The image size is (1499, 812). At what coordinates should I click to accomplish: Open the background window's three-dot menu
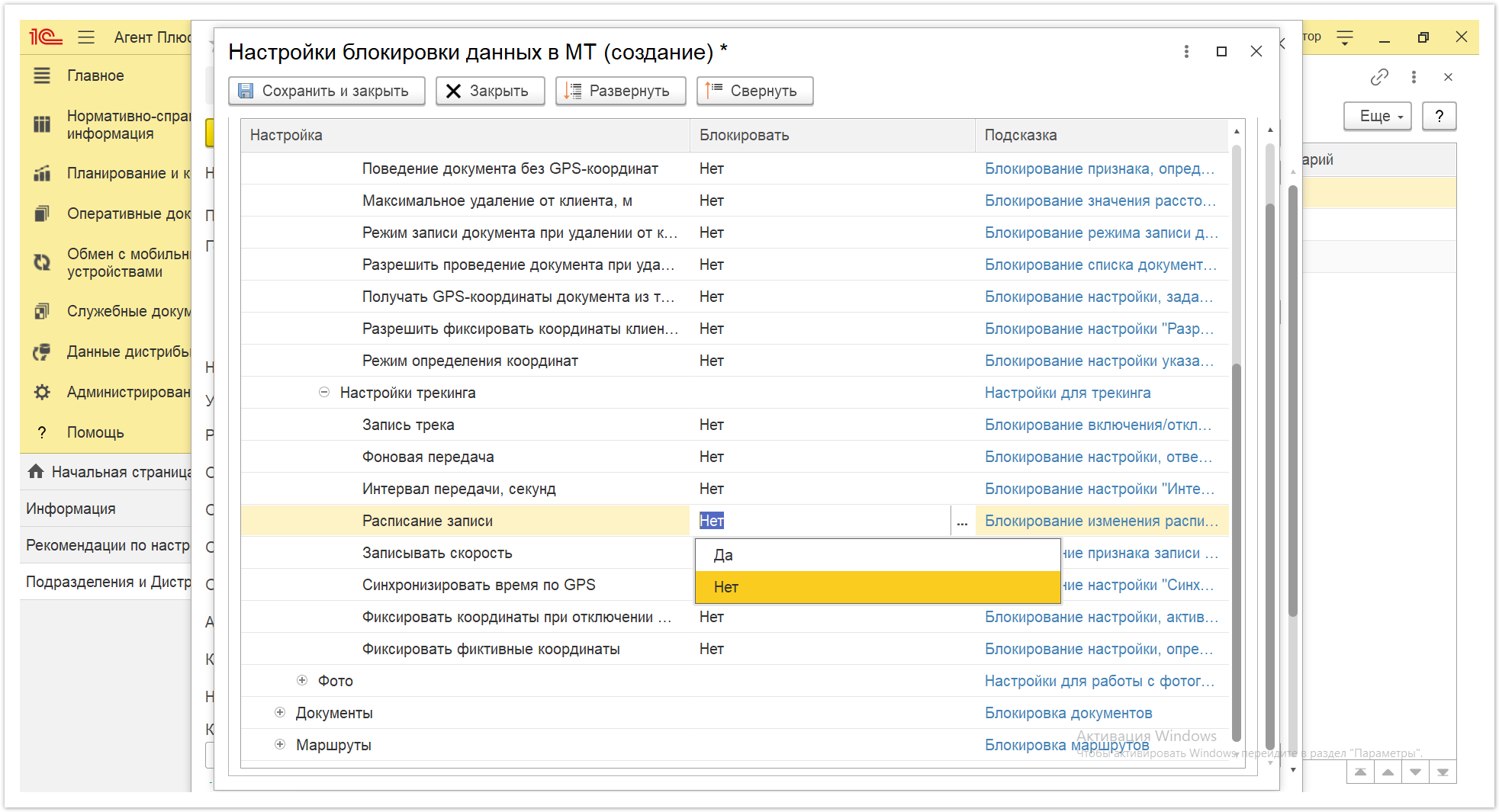(1414, 77)
